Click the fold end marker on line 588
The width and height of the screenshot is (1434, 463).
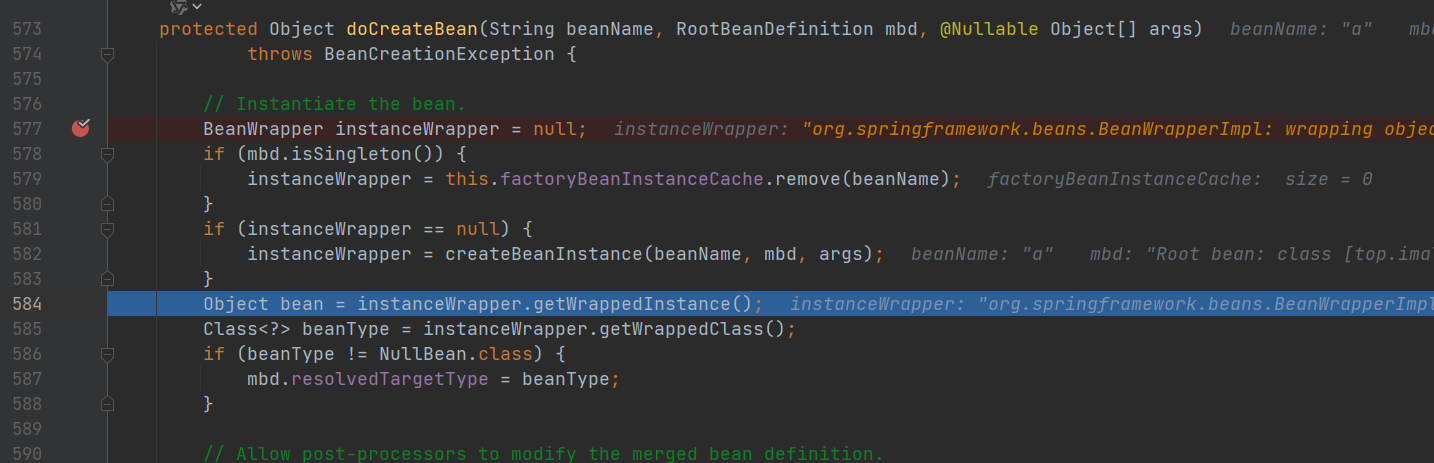(108, 404)
